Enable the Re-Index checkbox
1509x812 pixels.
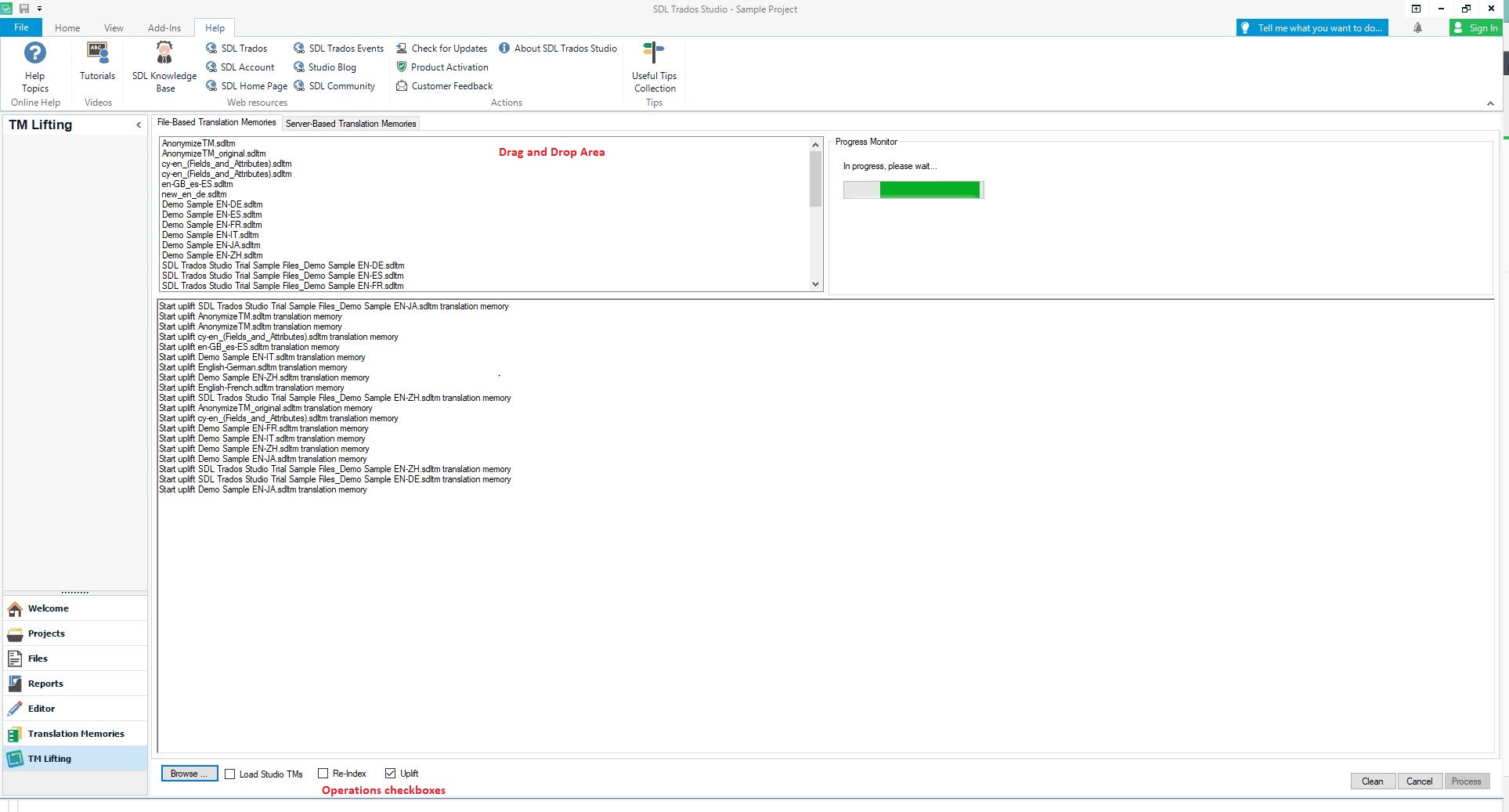point(323,774)
